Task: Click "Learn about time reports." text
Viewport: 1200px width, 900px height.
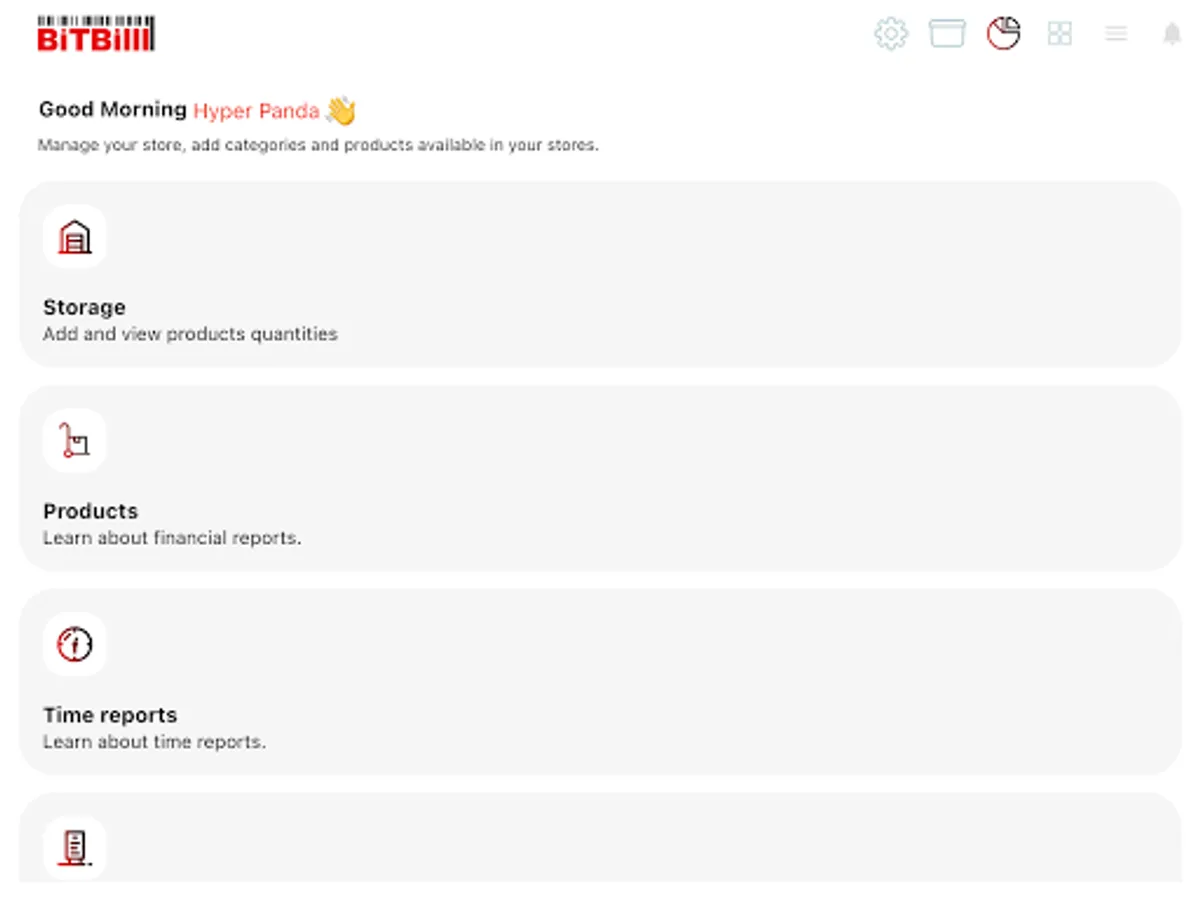Action: [154, 742]
